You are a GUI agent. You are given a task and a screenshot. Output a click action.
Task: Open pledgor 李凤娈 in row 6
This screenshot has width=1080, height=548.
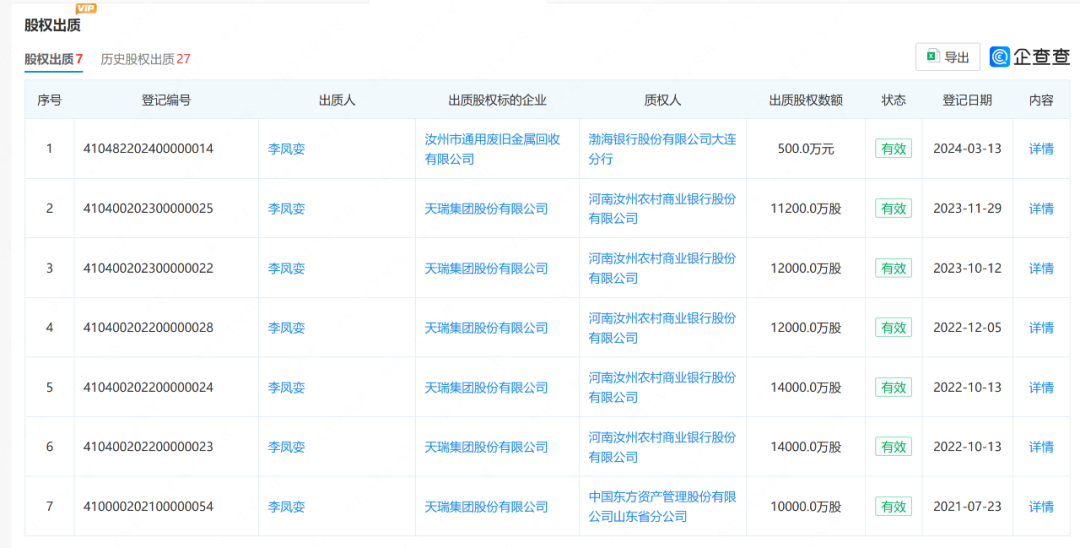coord(286,447)
